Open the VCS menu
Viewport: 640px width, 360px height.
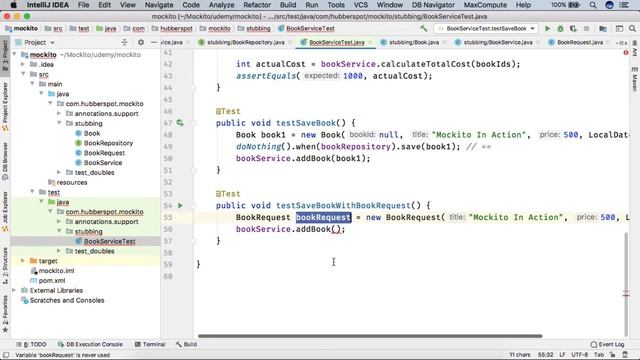360,5
